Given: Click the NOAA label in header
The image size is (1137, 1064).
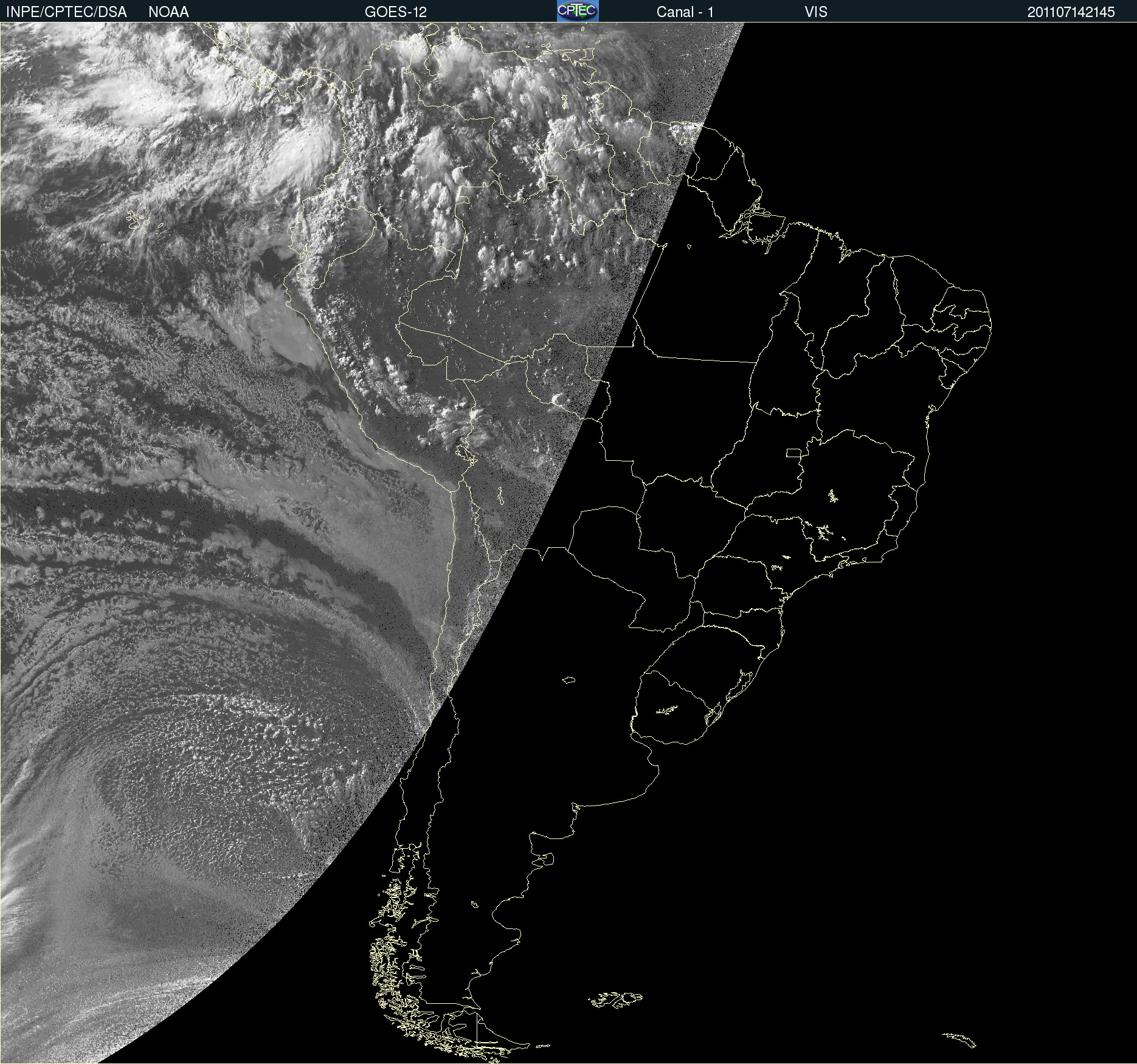Looking at the screenshot, I should [x=168, y=12].
